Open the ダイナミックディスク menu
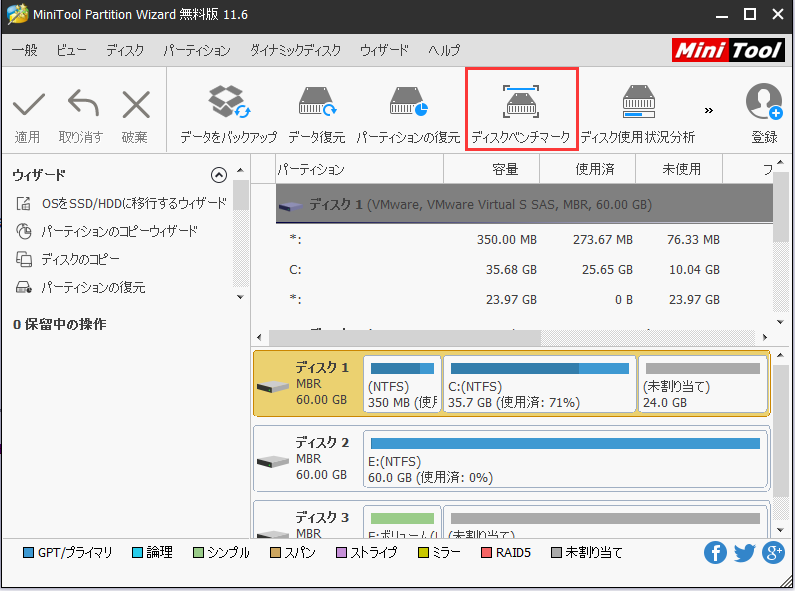The image size is (795, 591). point(295,50)
